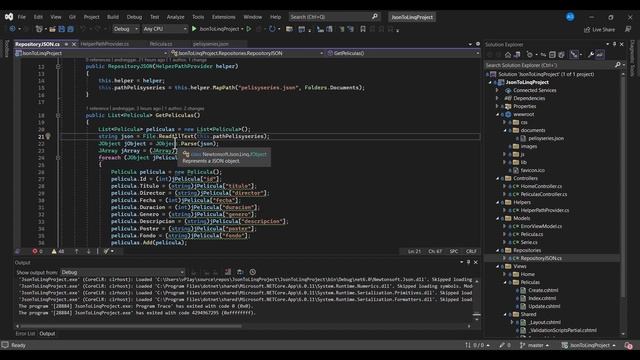
Task: Click the Live Share button
Action: (599, 29)
